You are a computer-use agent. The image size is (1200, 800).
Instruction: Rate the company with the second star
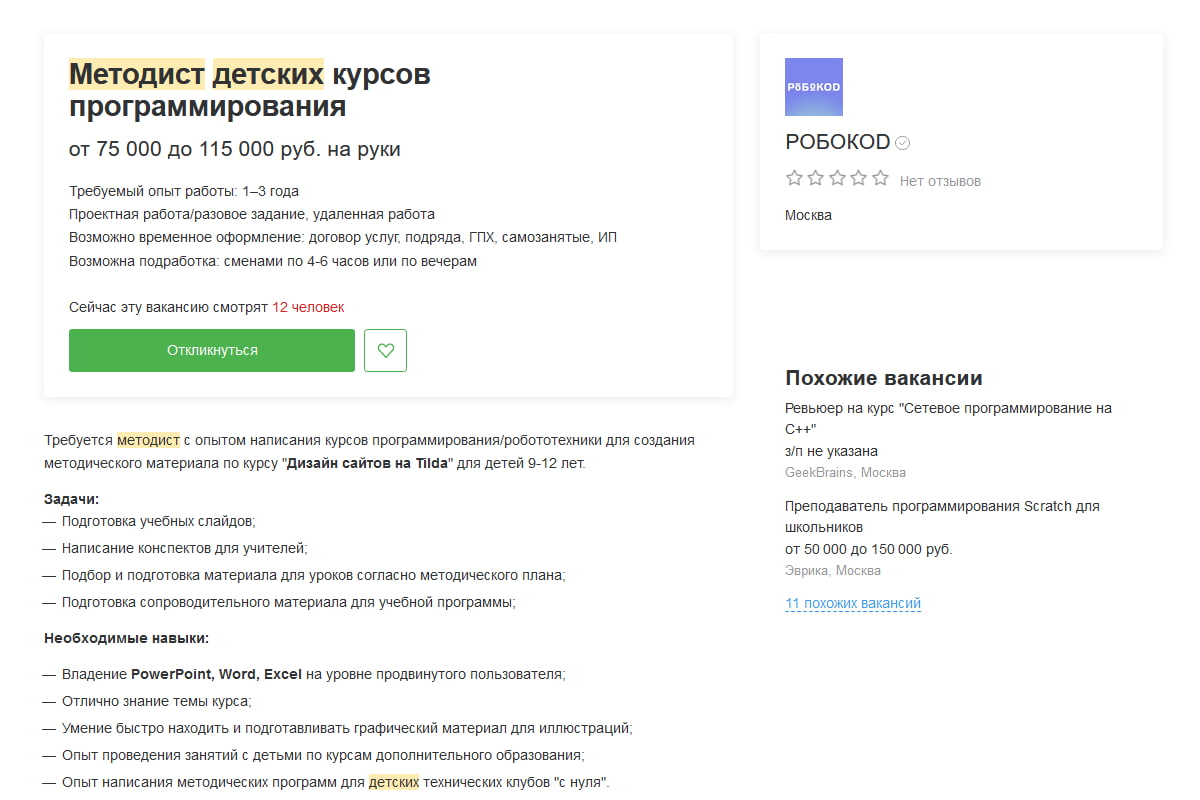coord(816,177)
